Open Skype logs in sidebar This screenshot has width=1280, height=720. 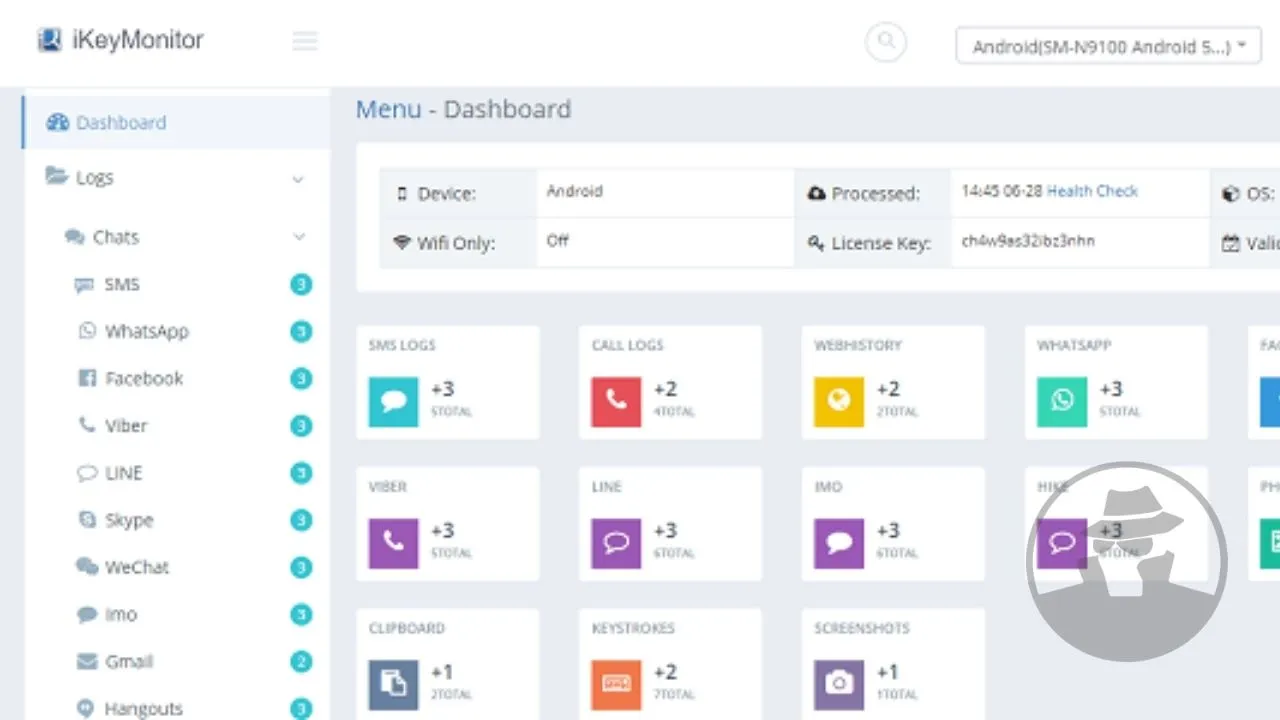(x=129, y=520)
